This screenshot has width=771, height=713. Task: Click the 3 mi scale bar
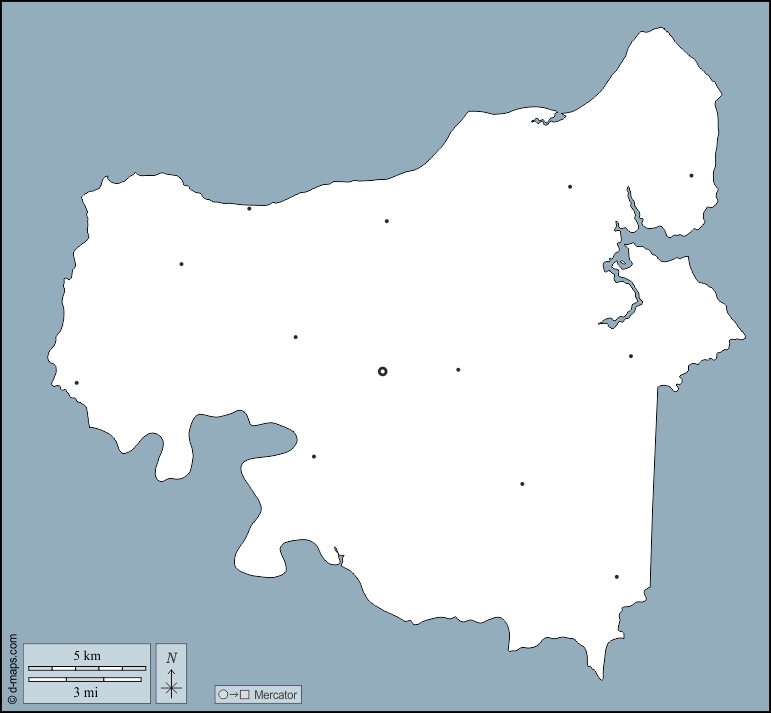87,680
